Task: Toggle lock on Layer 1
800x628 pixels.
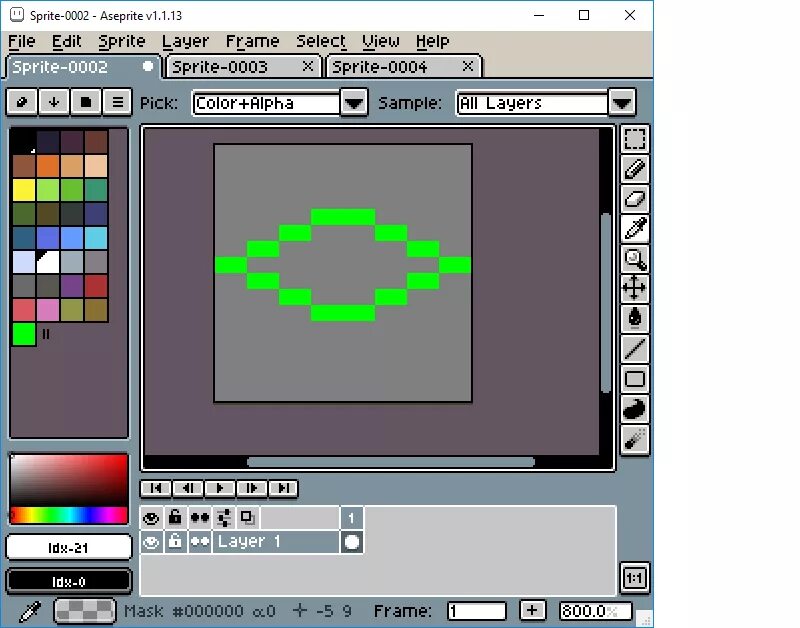Action: (x=175, y=542)
